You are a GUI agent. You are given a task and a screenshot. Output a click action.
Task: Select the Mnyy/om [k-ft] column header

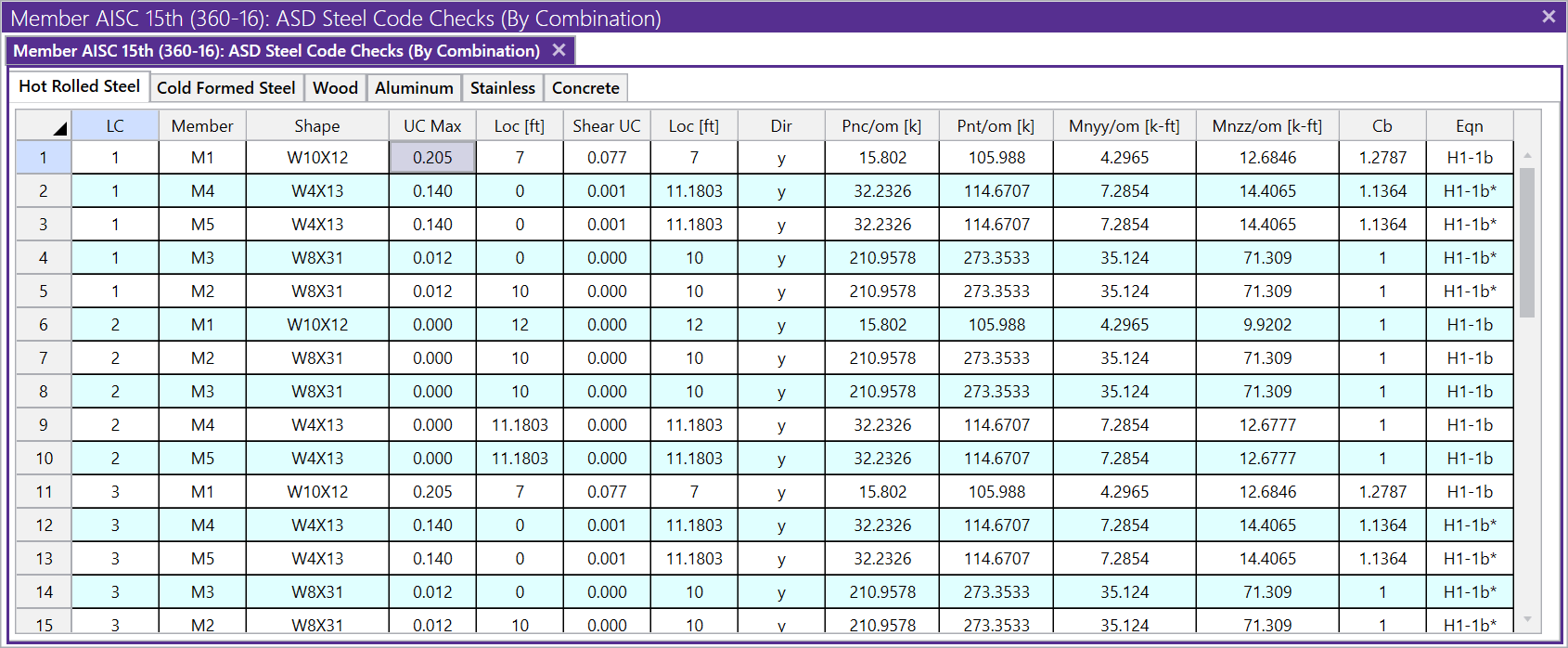click(x=1125, y=125)
